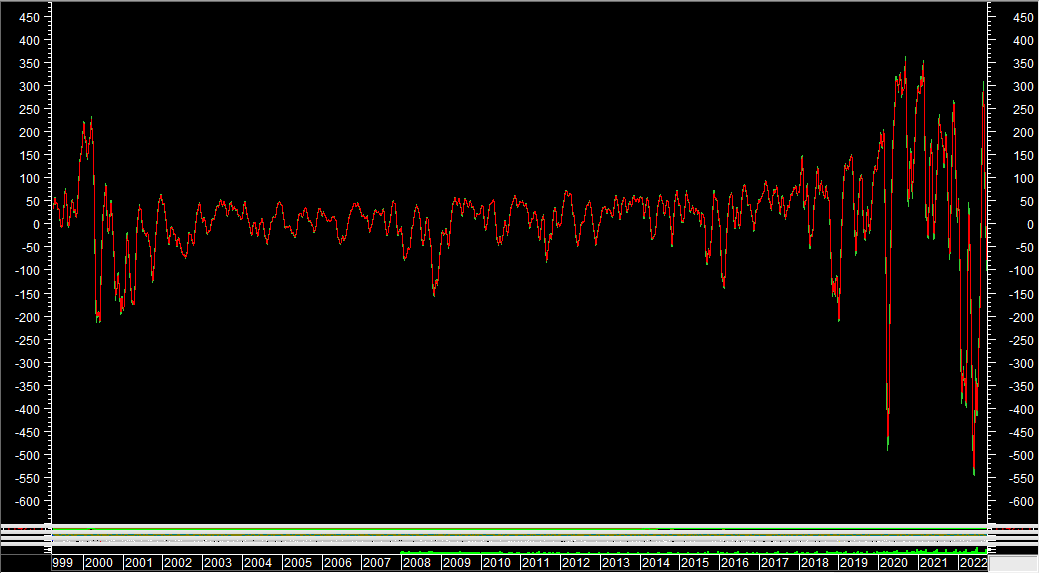This screenshot has height=573, width=1039.
Task: Click the gray box right of 2022 label
Action: point(1013,563)
